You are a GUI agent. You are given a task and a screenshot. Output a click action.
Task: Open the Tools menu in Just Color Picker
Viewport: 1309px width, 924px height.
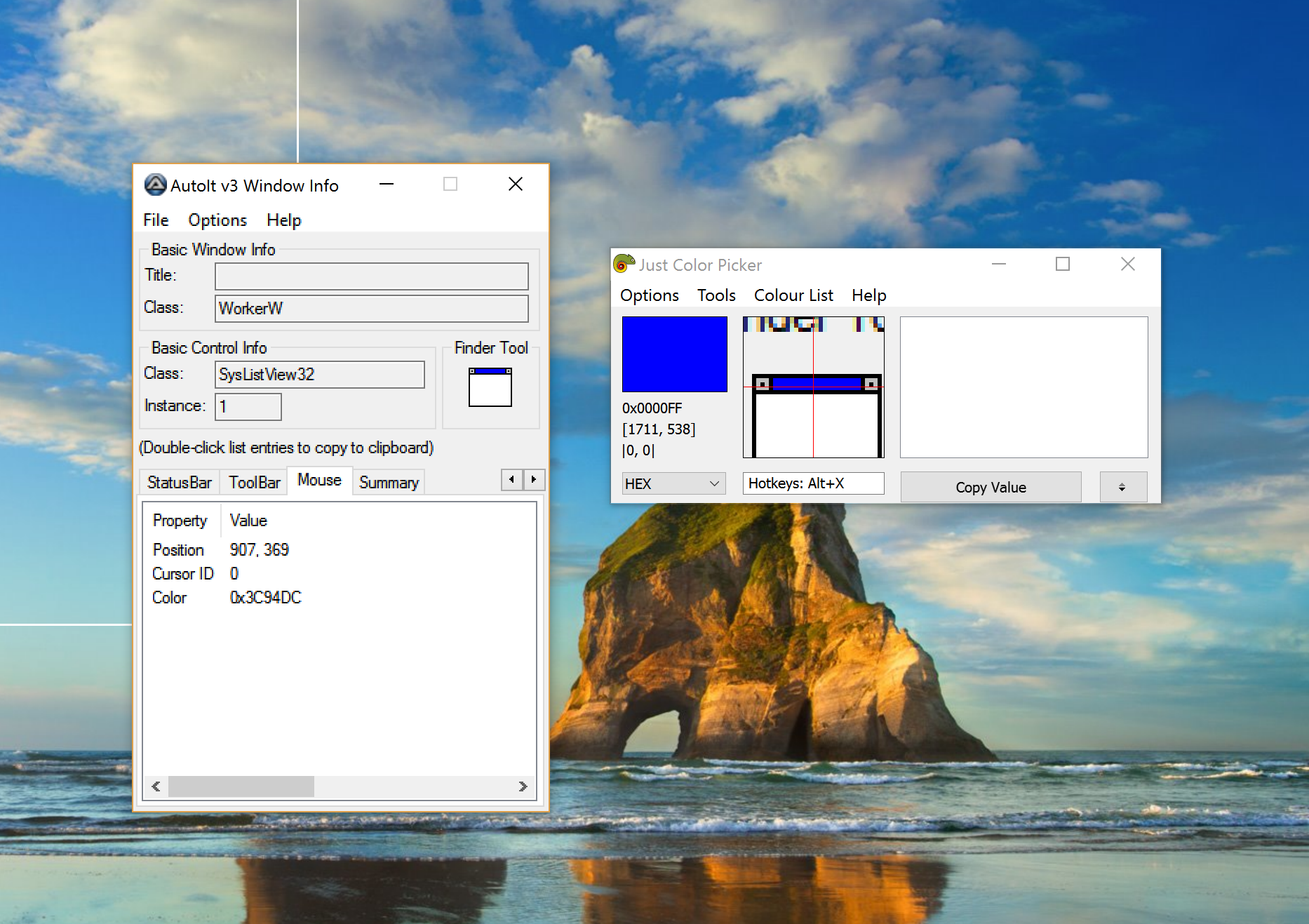point(716,295)
